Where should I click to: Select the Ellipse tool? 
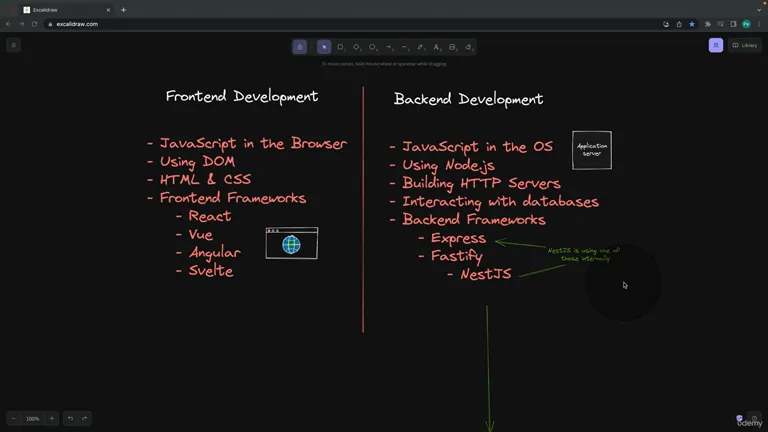[x=373, y=47]
